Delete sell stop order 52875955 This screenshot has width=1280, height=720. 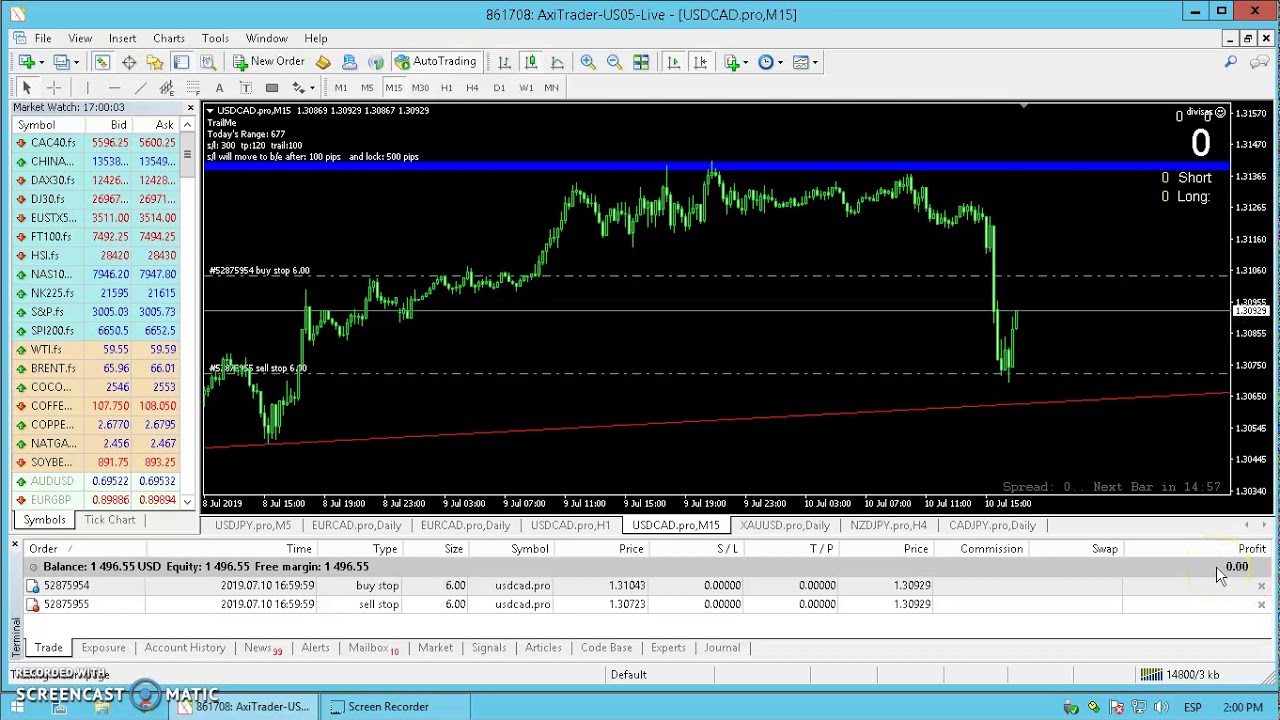(1261, 605)
